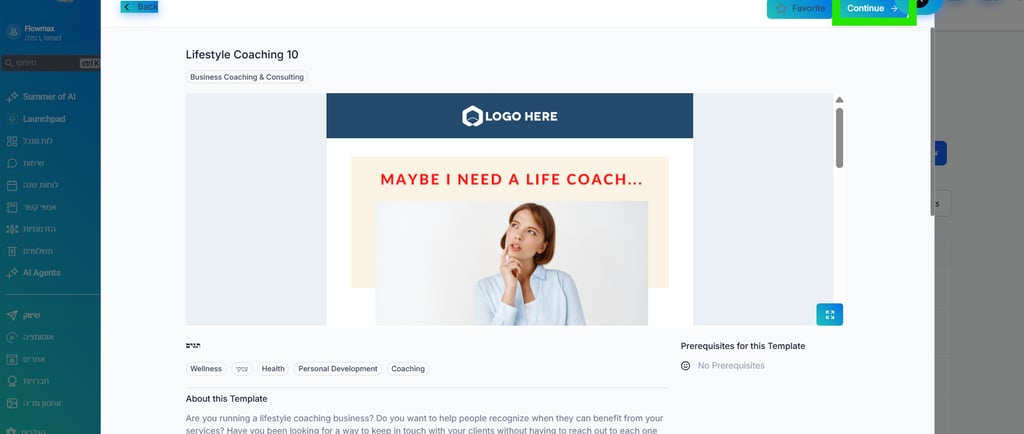Expand template preview to fullscreen
The image size is (1024, 434).
[829, 315]
